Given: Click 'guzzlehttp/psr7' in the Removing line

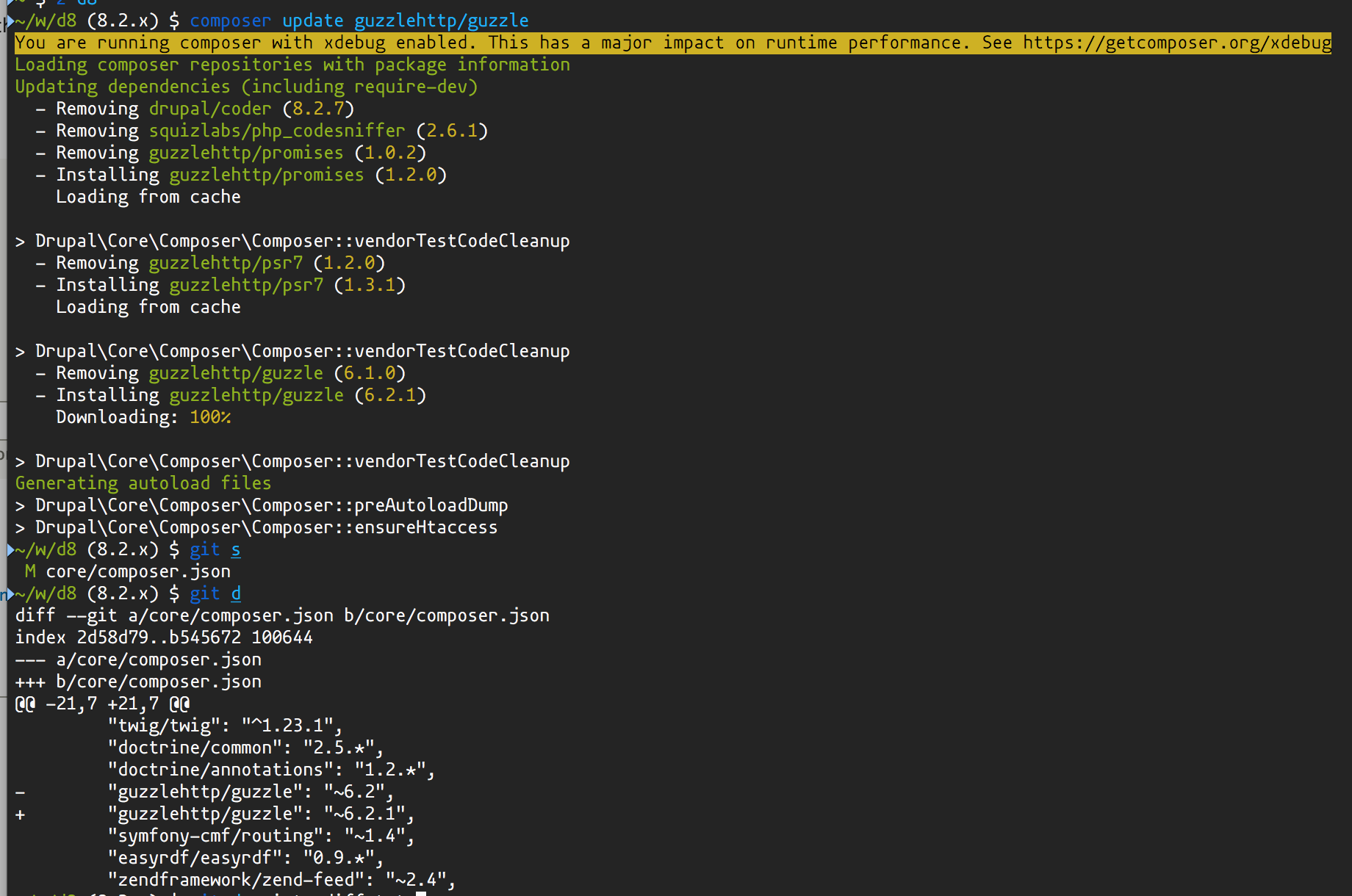Looking at the screenshot, I should (x=226, y=263).
